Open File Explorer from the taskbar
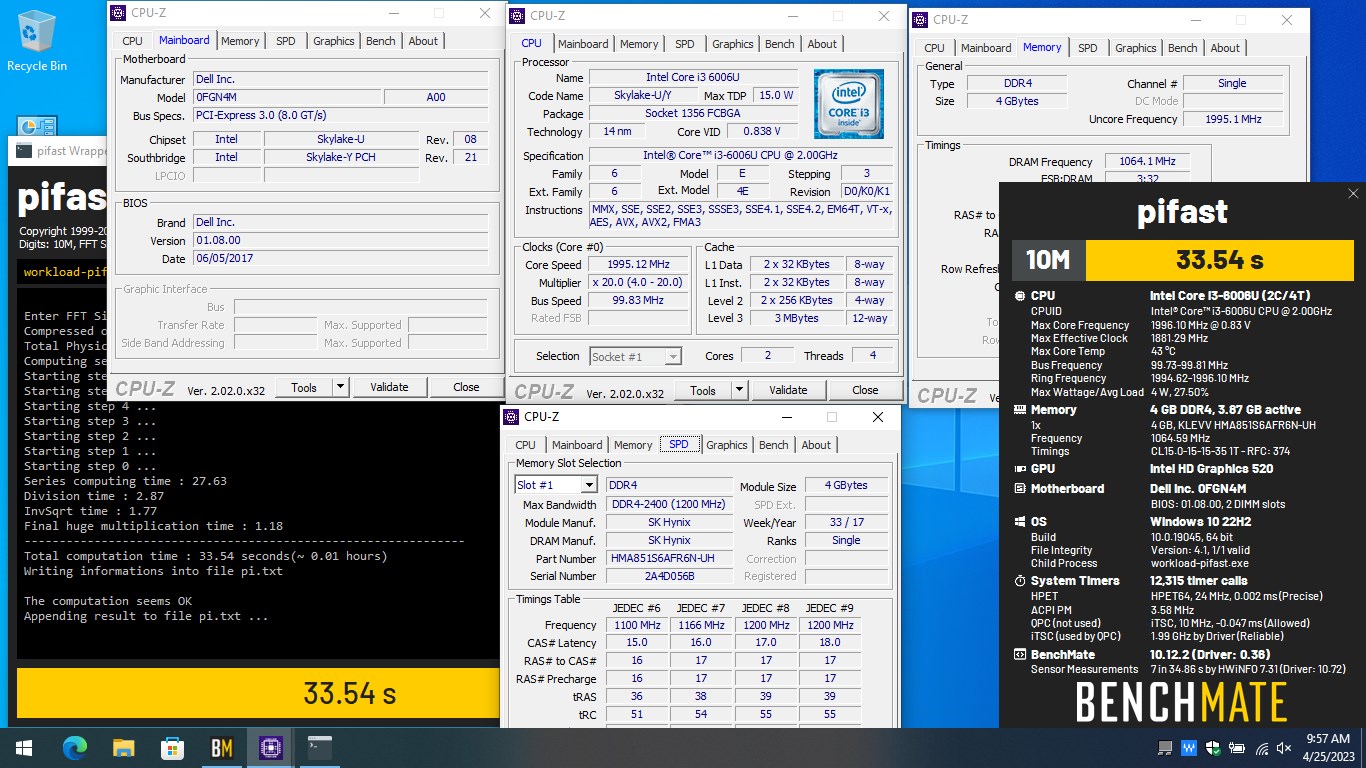This screenshot has width=1366, height=768. (x=123, y=747)
